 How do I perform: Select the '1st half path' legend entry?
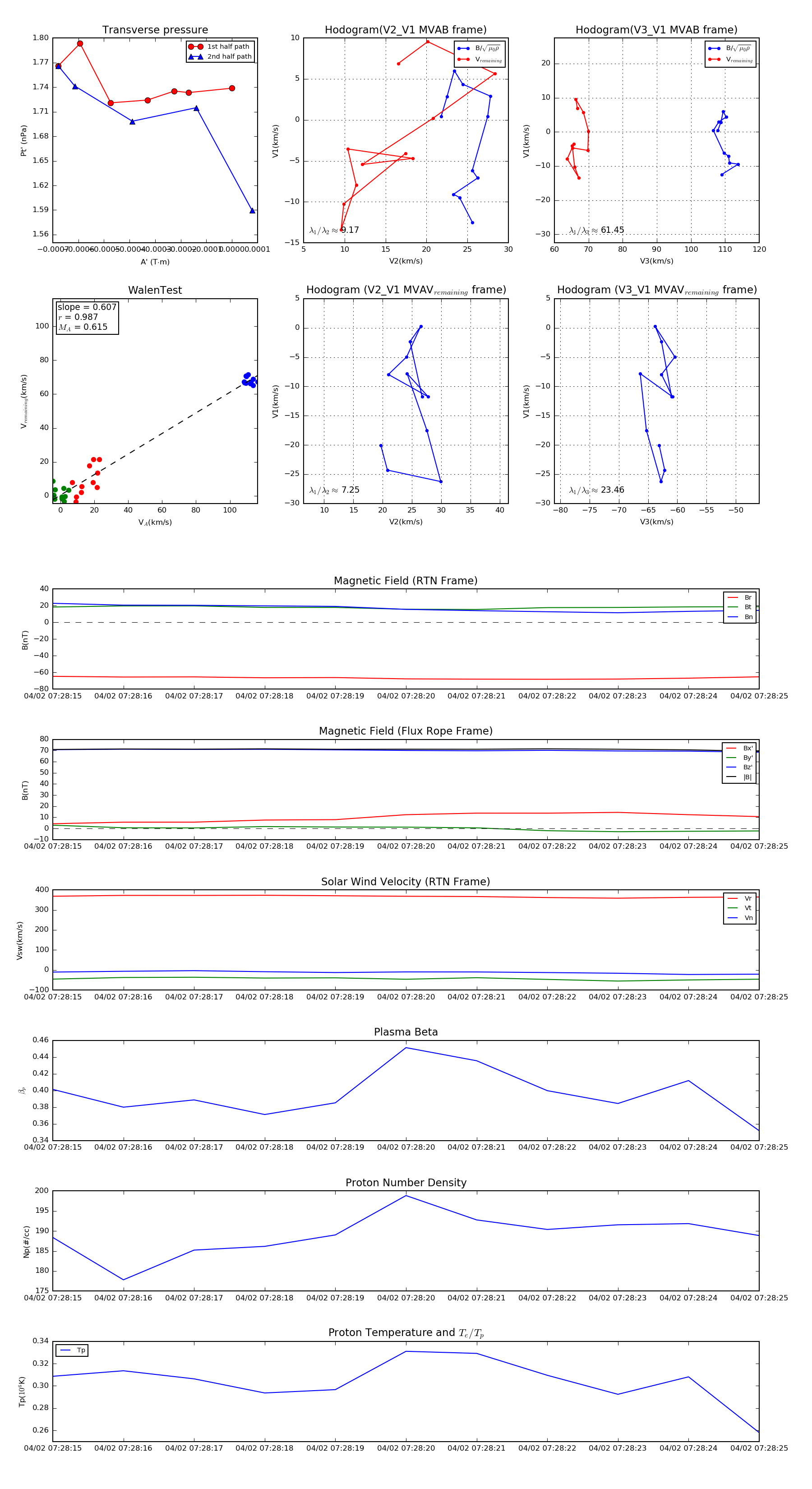point(220,47)
